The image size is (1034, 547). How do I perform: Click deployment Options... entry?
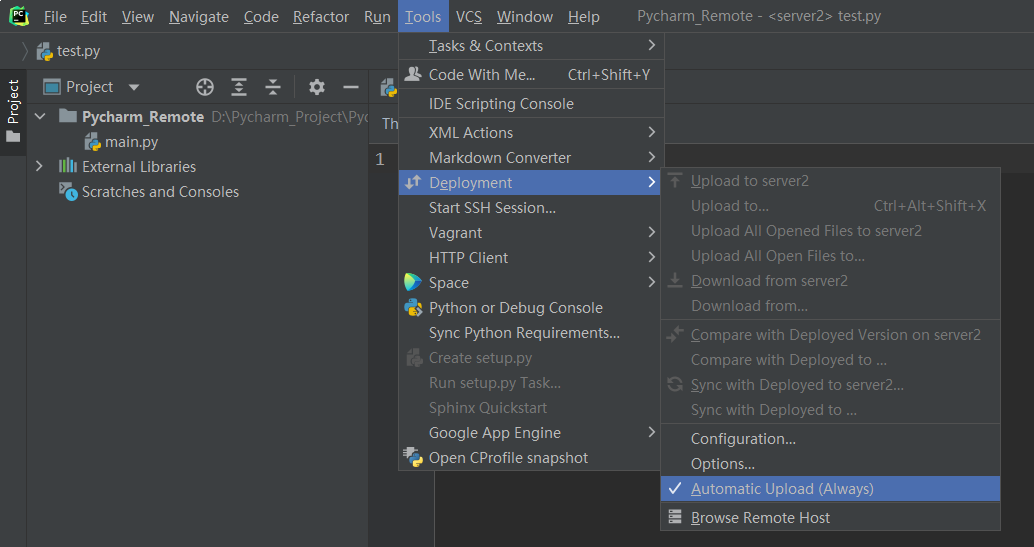pos(722,464)
